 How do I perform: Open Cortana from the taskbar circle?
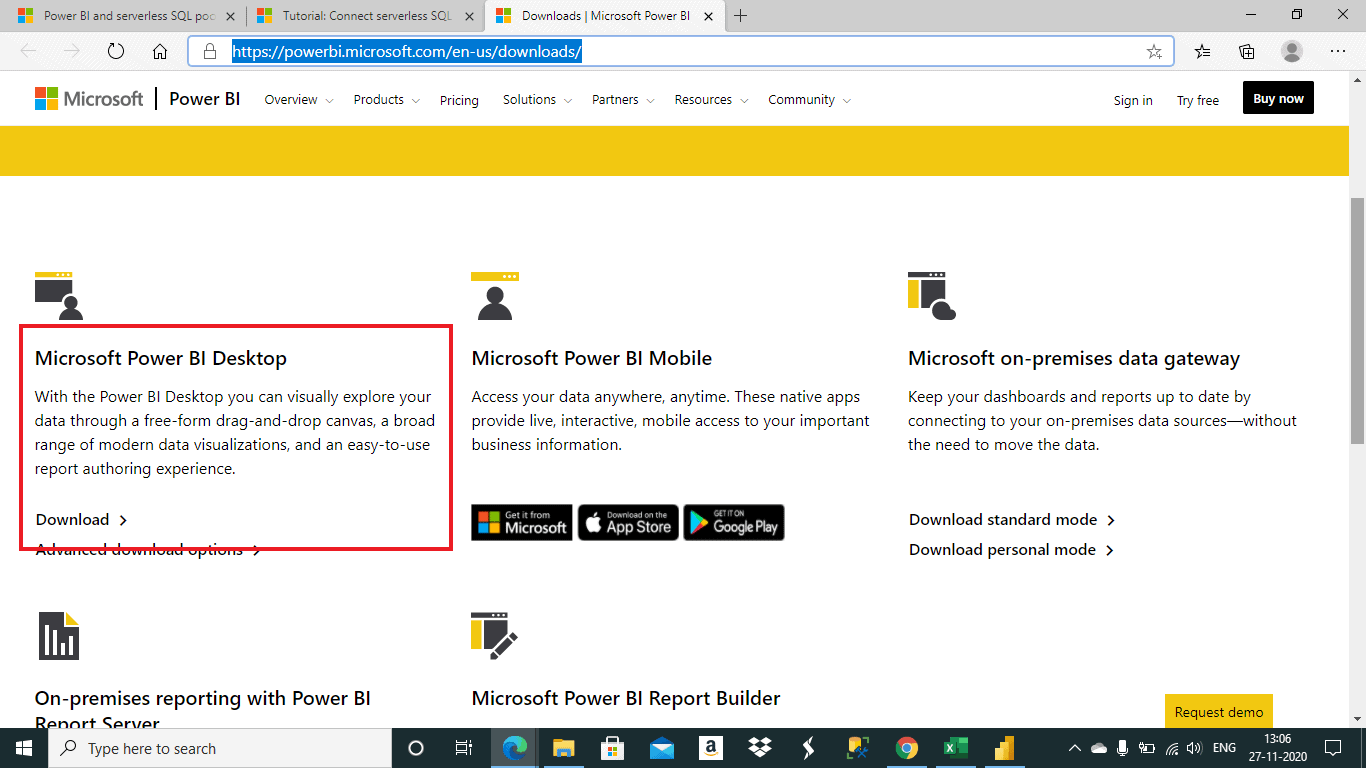point(416,748)
